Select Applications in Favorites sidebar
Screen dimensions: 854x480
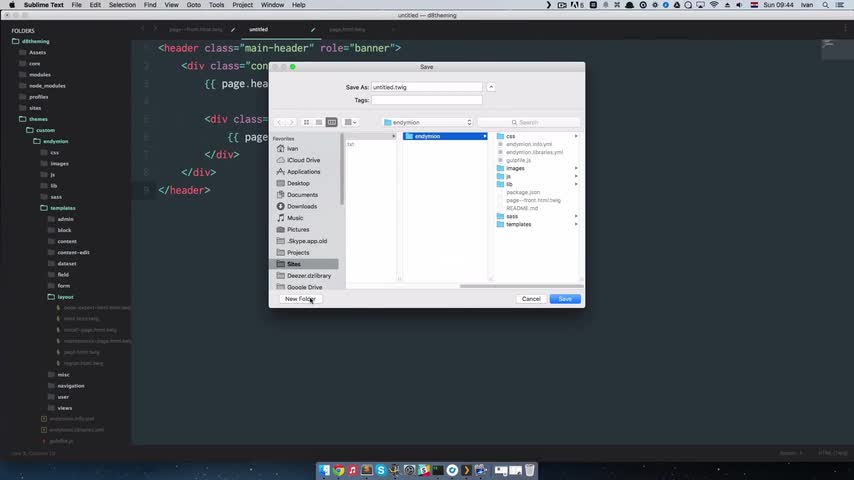coord(305,172)
